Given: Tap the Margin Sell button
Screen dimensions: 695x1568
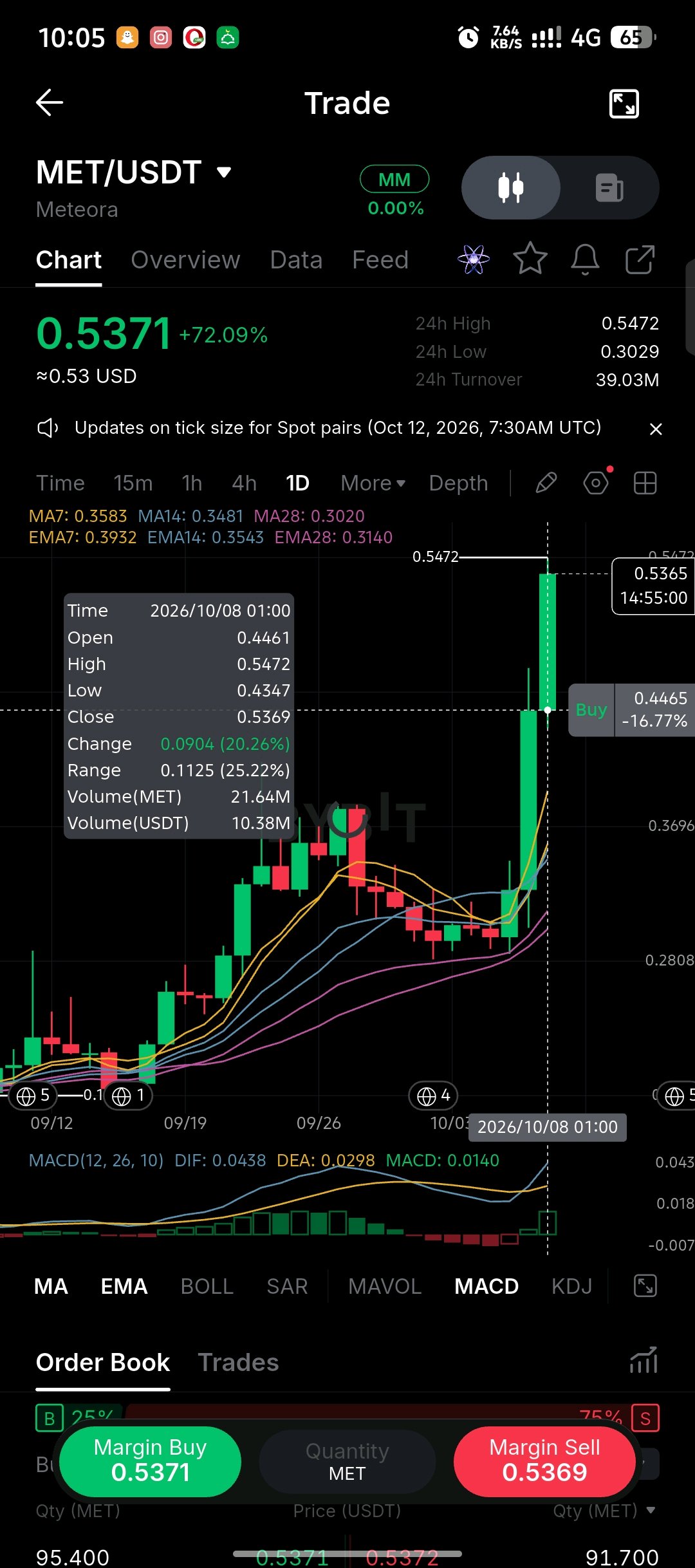Looking at the screenshot, I should tap(544, 1461).
